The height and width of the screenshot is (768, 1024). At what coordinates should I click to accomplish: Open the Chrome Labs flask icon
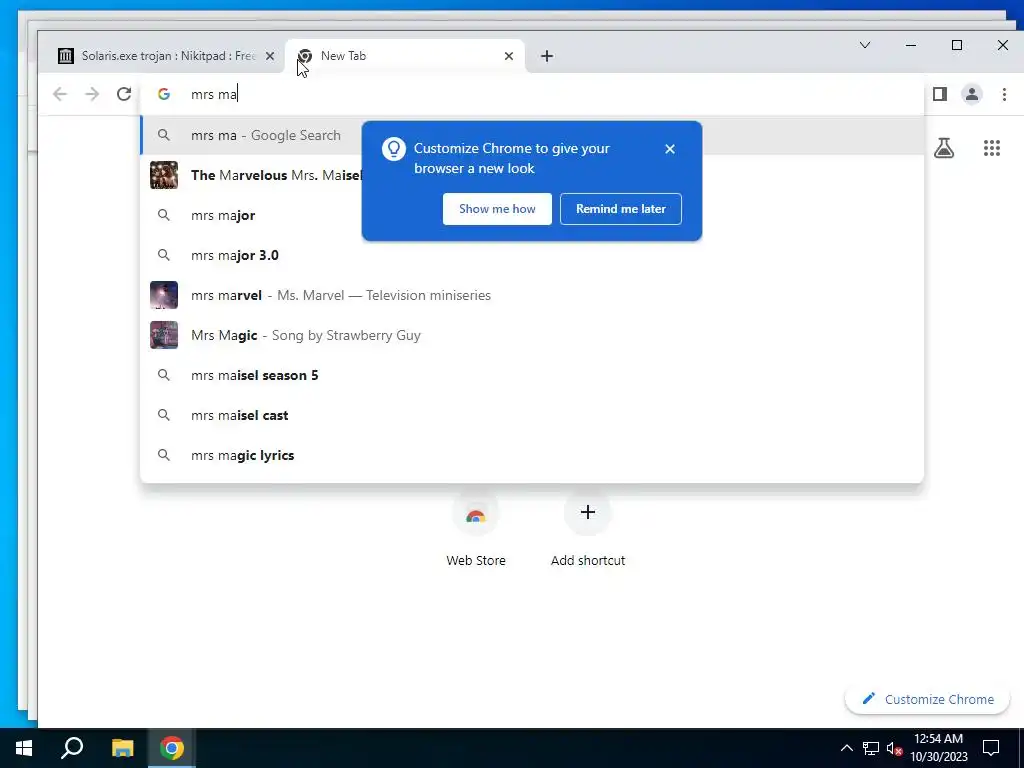(944, 148)
